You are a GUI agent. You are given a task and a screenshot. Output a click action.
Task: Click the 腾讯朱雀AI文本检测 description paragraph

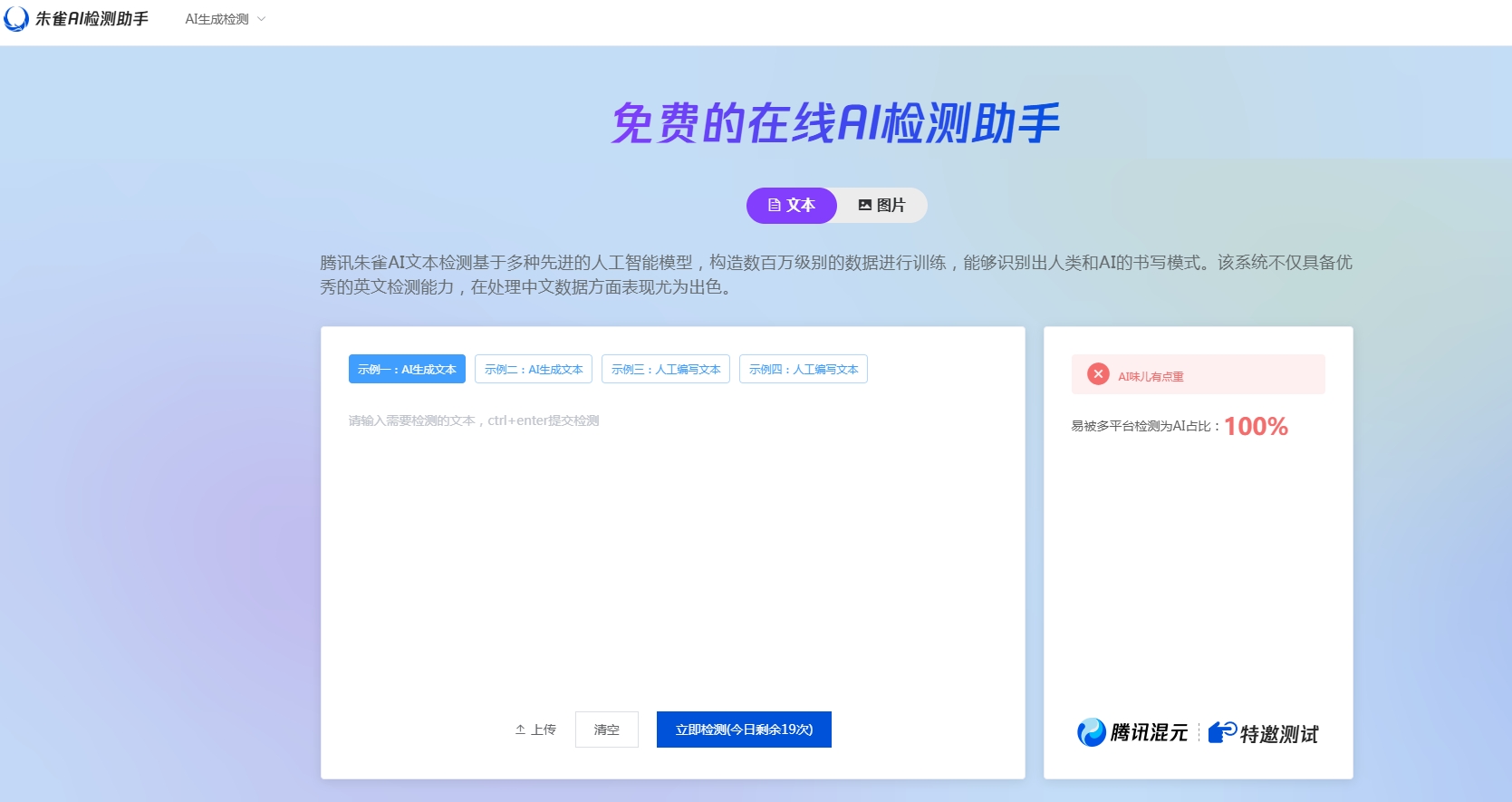[x=836, y=275]
